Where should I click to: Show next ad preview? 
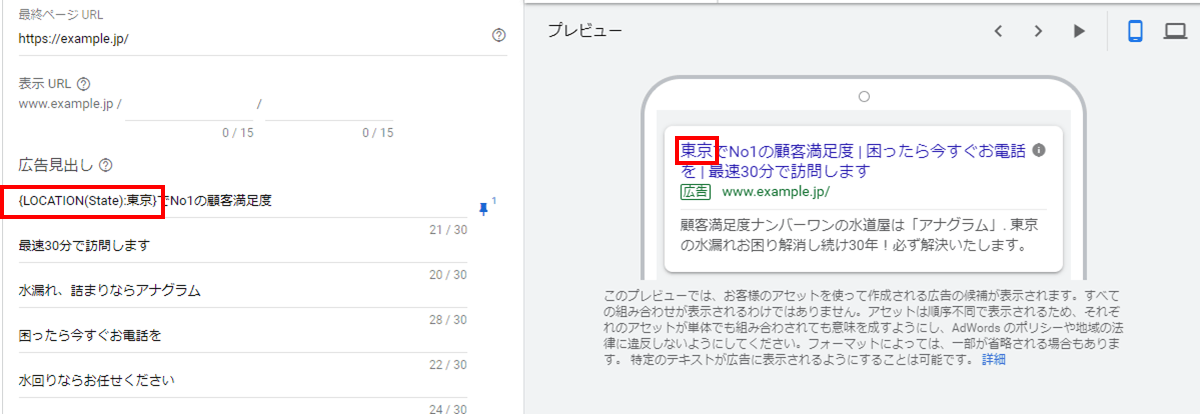tap(1038, 31)
